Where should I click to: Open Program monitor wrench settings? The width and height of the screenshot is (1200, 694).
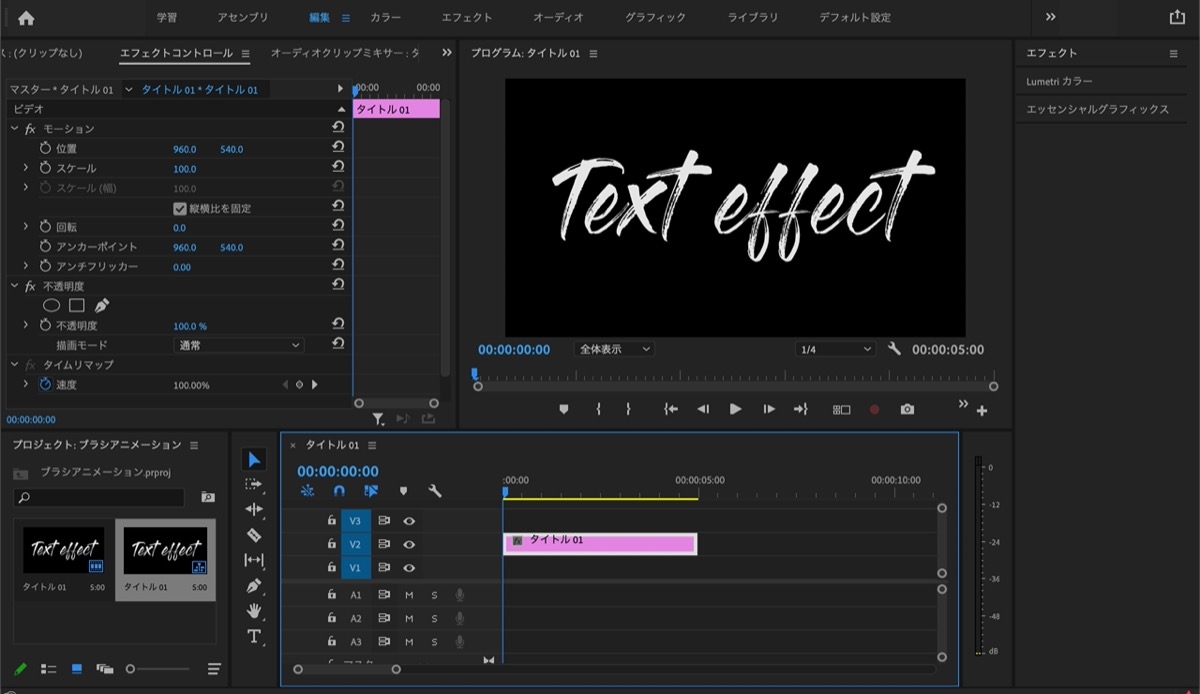(x=894, y=349)
